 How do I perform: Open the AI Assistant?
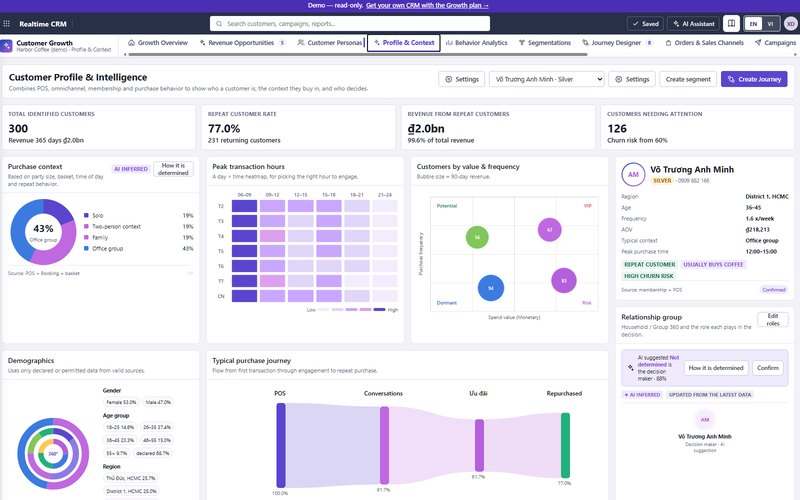[x=693, y=24]
